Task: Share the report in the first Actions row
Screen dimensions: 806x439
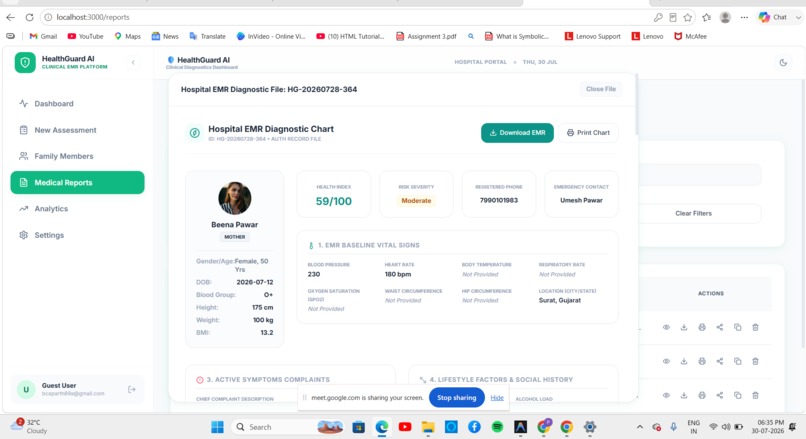Action: [x=720, y=327]
